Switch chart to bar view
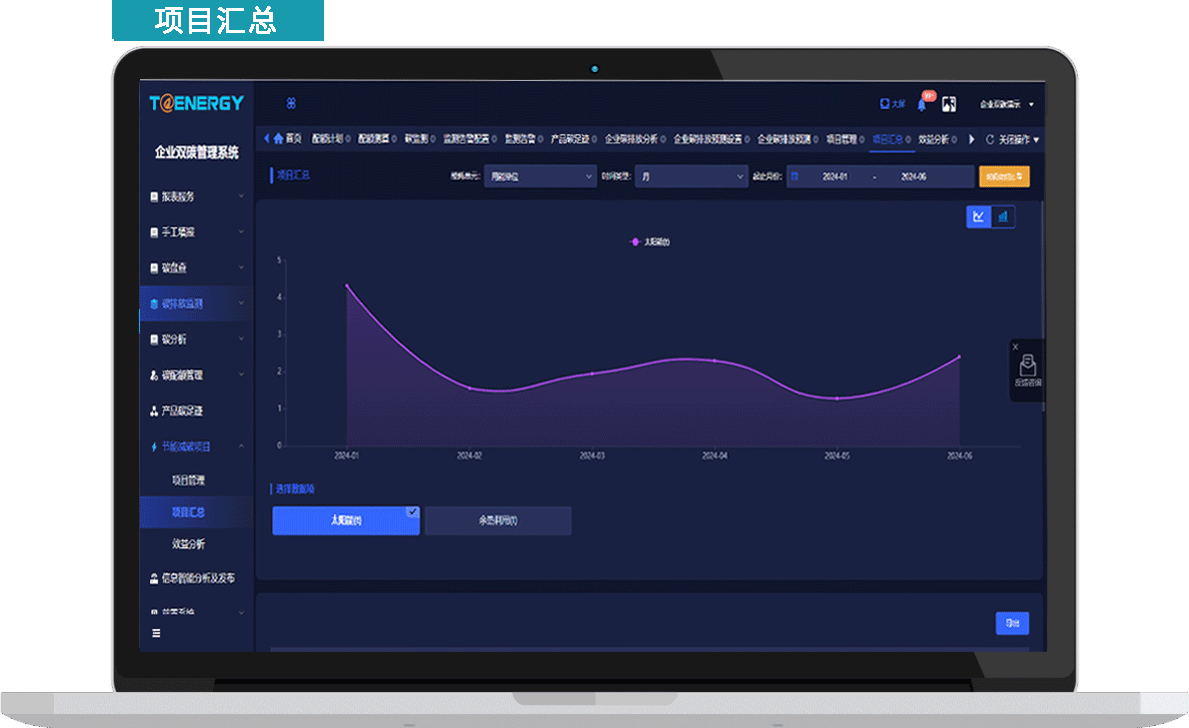 coord(1003,217)
